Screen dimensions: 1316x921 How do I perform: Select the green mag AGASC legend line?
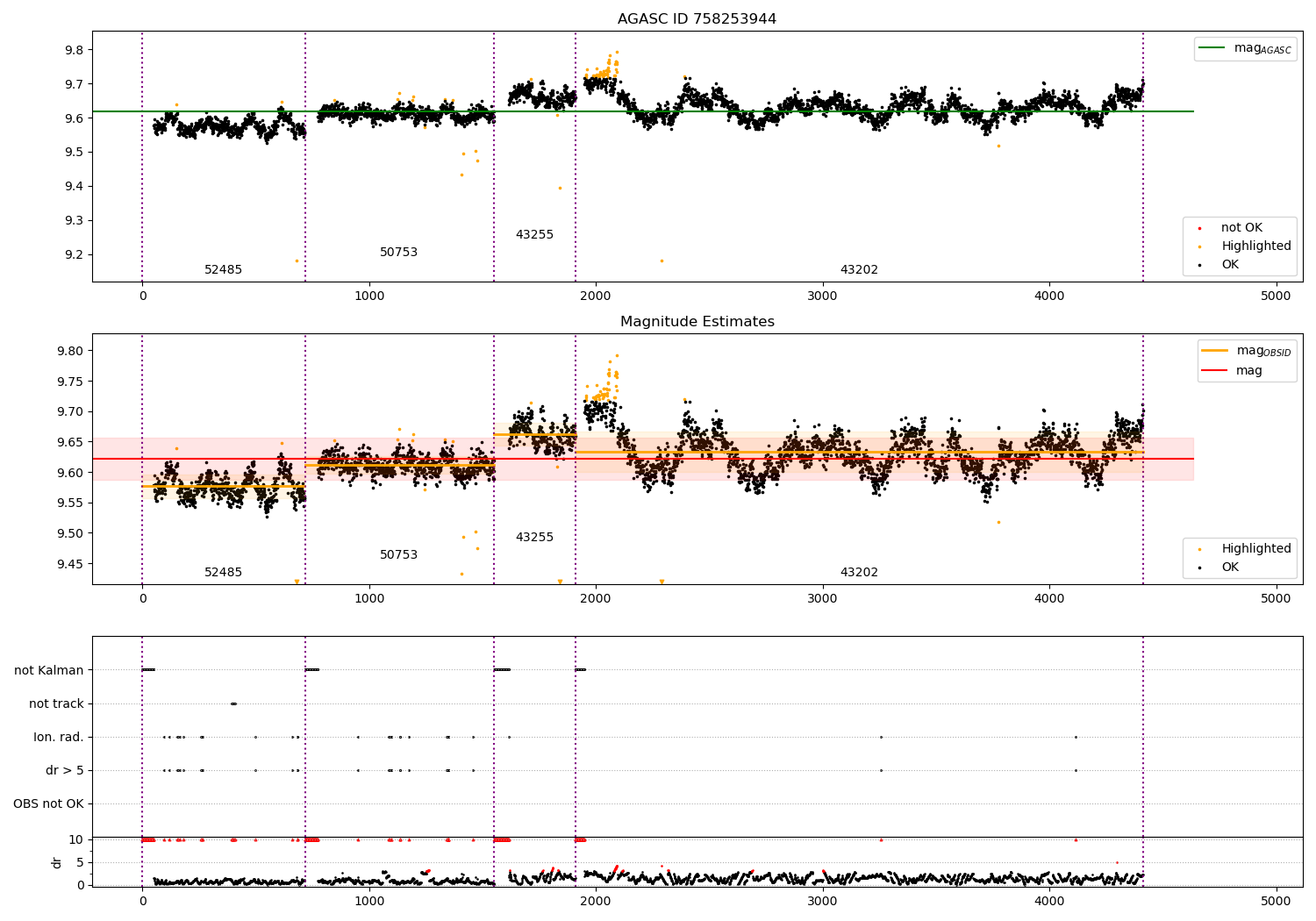[x=1213, y=48]
